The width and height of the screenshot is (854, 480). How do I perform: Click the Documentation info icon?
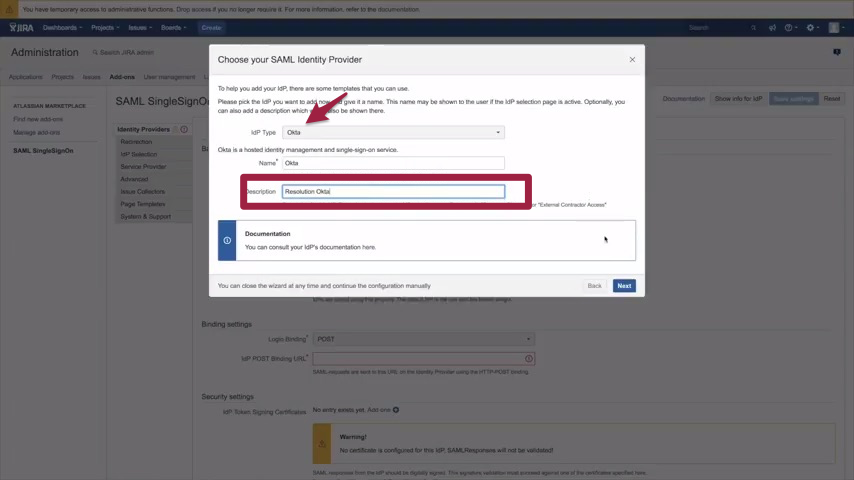tap(227, 240)
